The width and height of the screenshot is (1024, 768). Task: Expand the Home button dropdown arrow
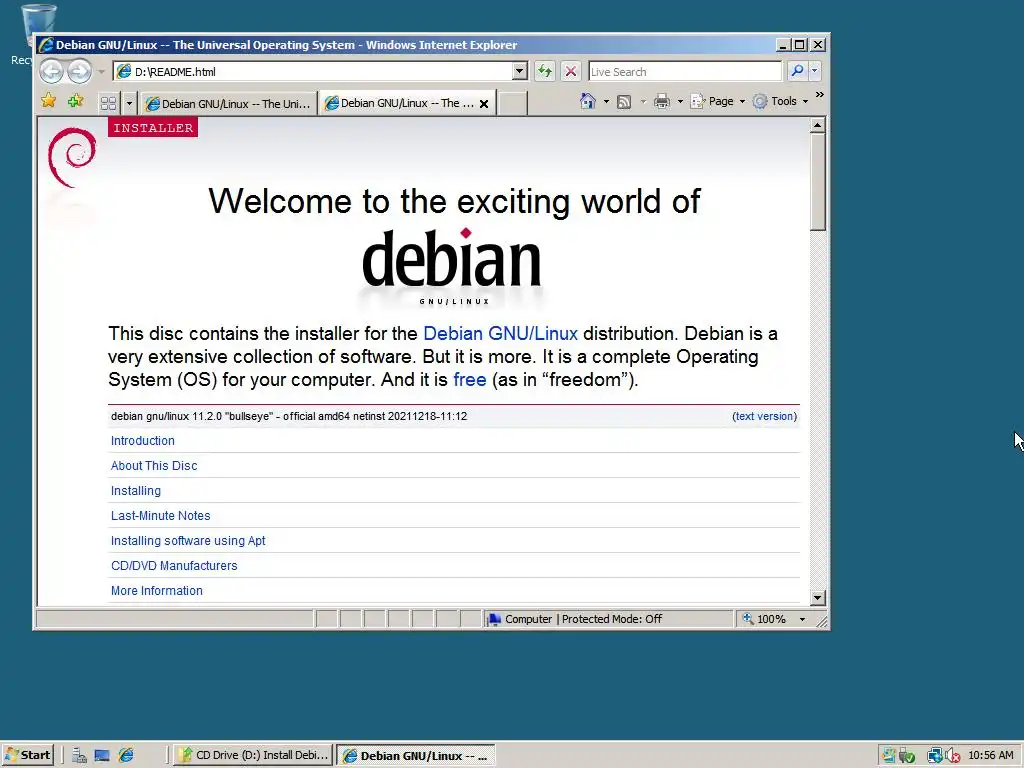point(606,101)
